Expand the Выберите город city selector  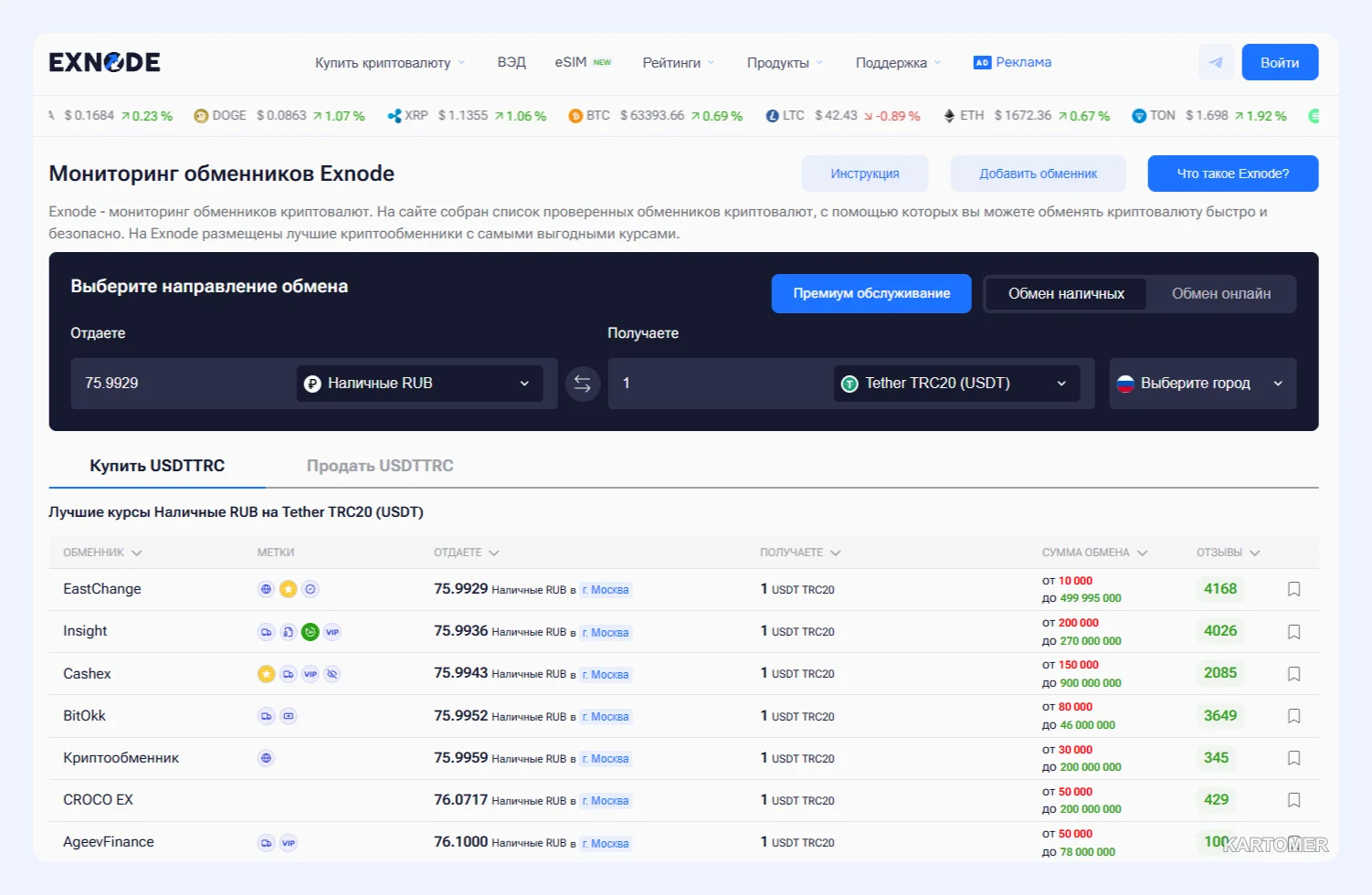pyautogui.click(x=1202, y=384)
